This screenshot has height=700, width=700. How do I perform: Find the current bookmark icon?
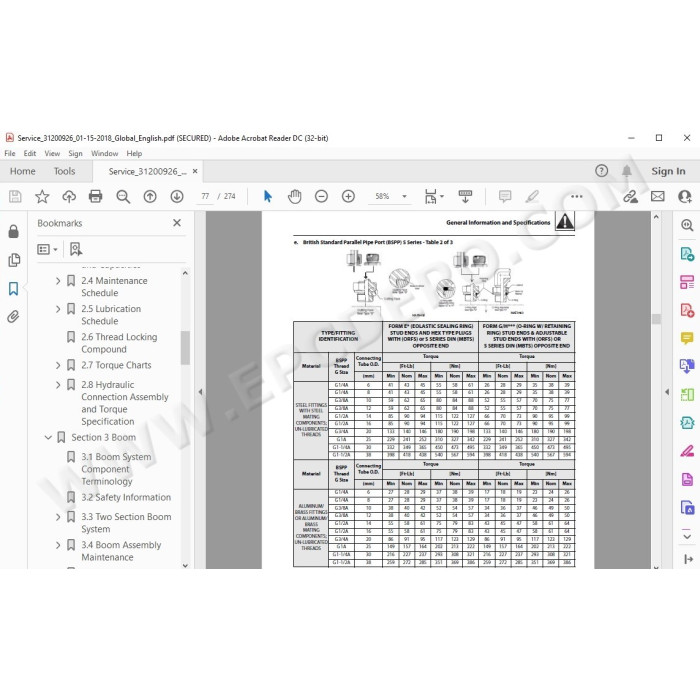pyautogui.click(x=75, y=249)
